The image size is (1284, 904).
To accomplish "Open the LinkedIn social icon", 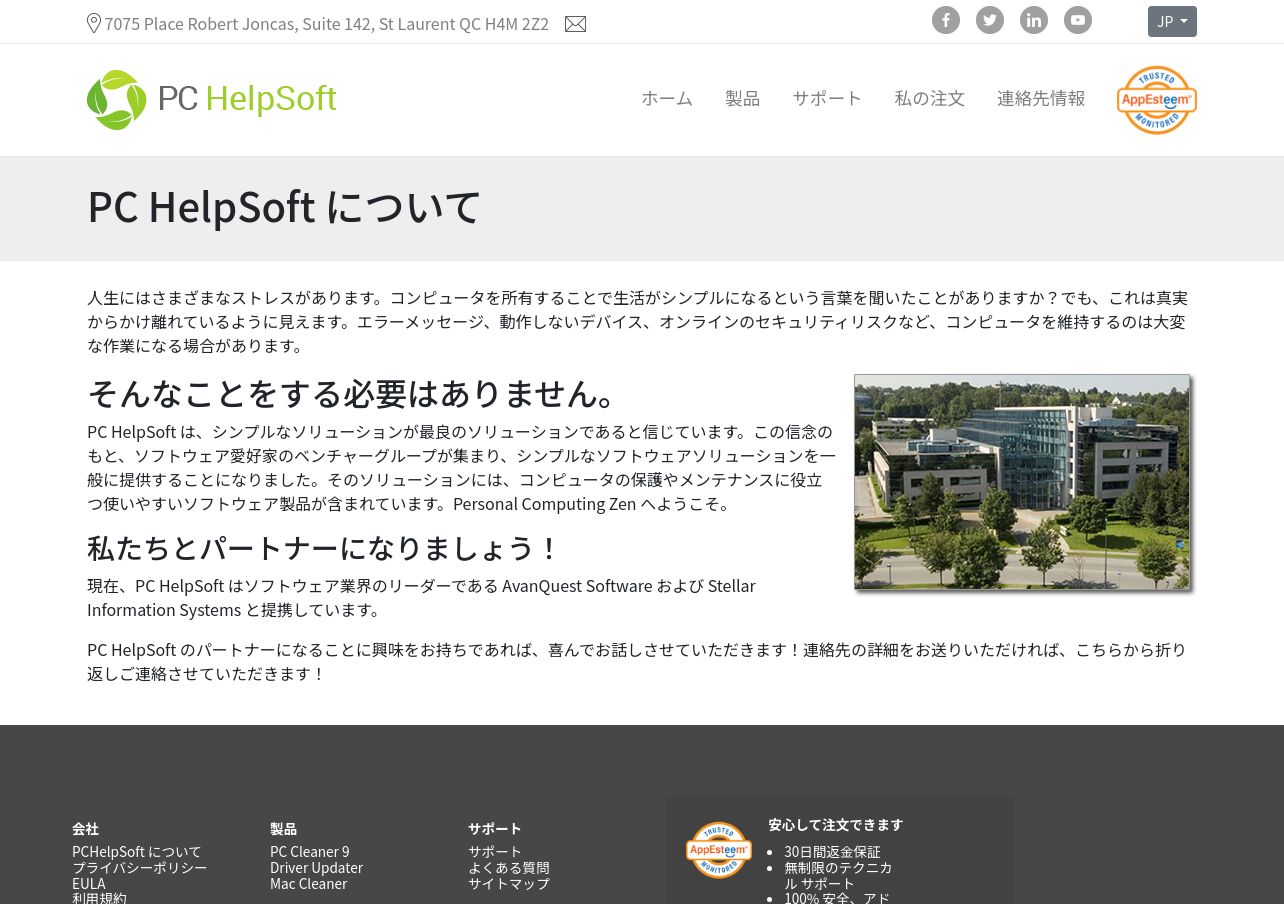I will pos(1034,20).
